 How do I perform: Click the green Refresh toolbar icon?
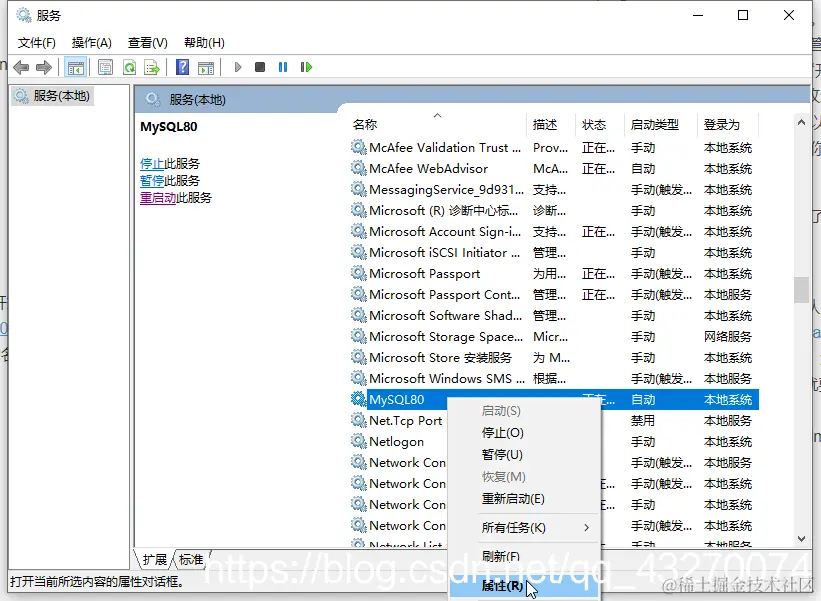tap(129, 67)
